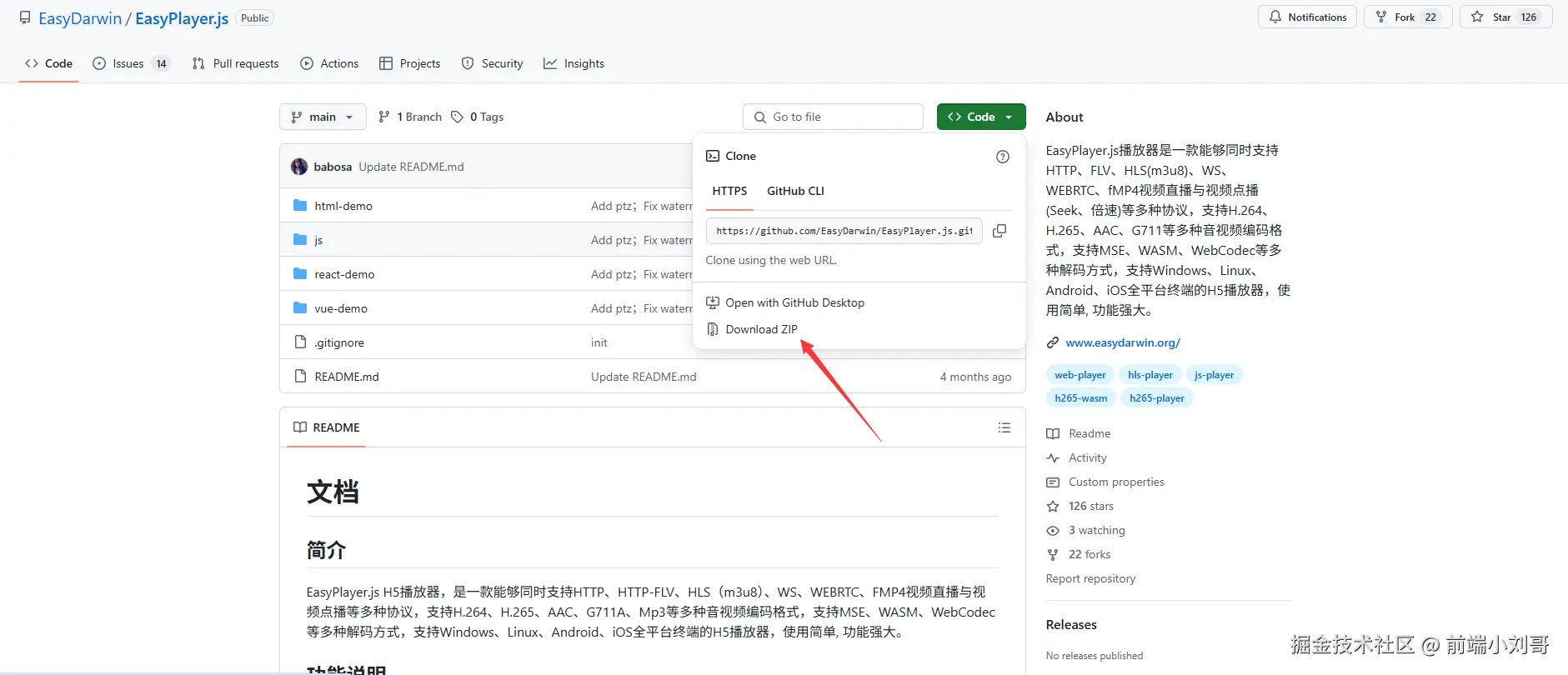The height and width of the screenshot is (675, 1568).
Task: Open the Projects tab
Action: click(409, 63)
